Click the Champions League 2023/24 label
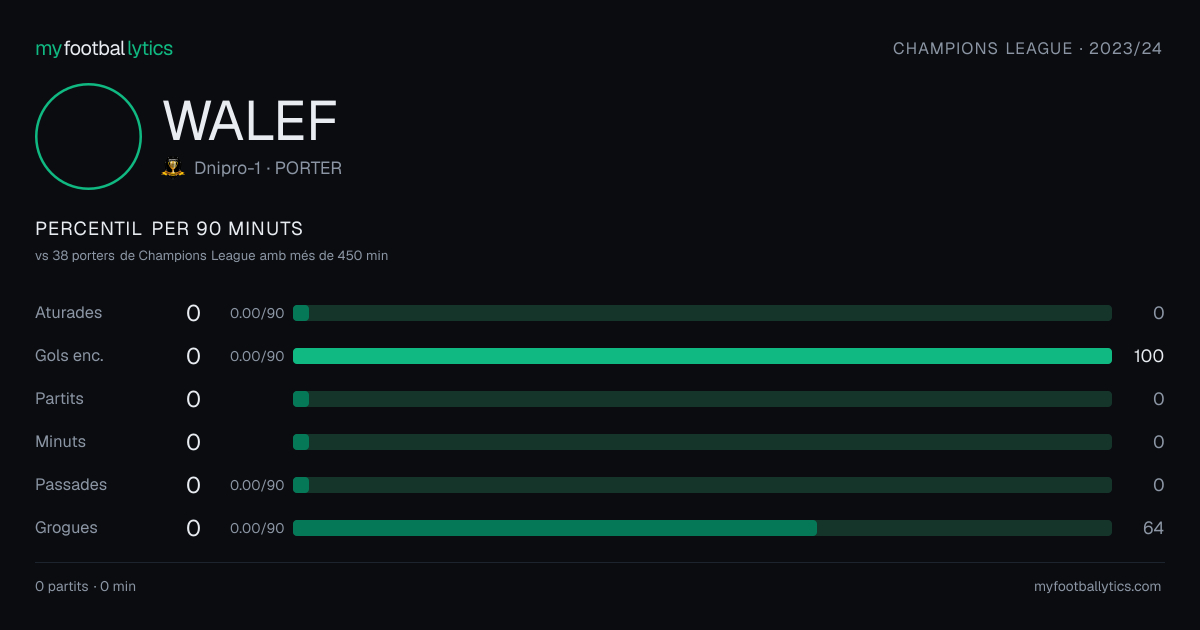 pyautogui.click(x=1027, y=48)
